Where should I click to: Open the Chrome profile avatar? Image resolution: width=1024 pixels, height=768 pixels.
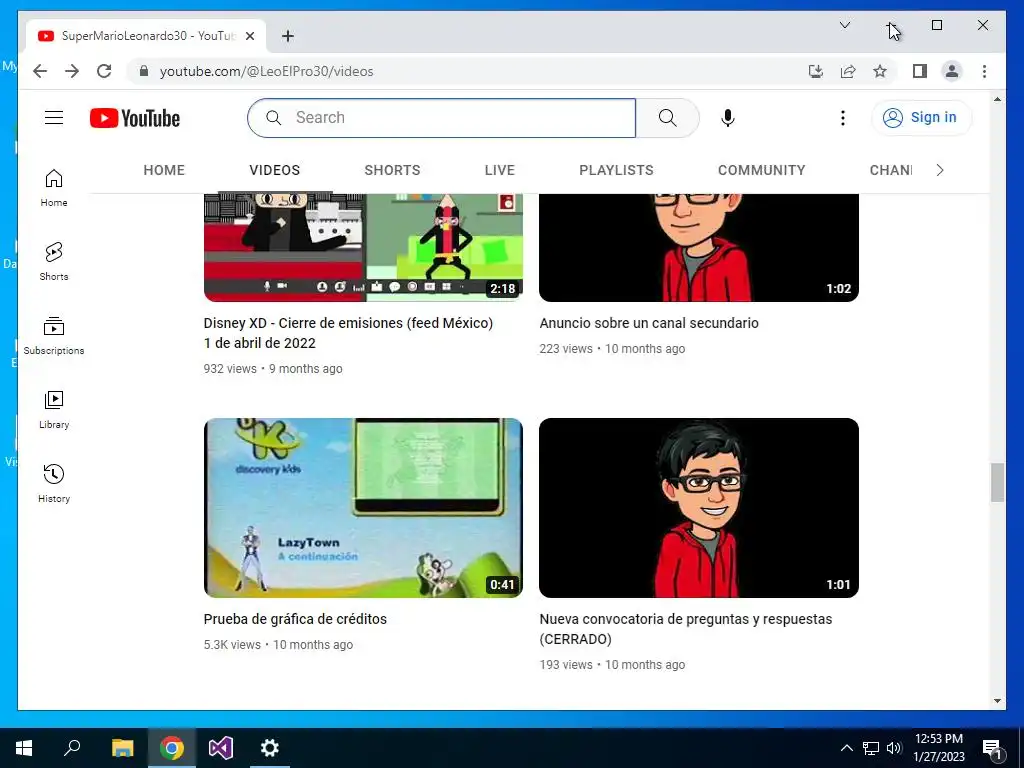[x=952, y=71]
